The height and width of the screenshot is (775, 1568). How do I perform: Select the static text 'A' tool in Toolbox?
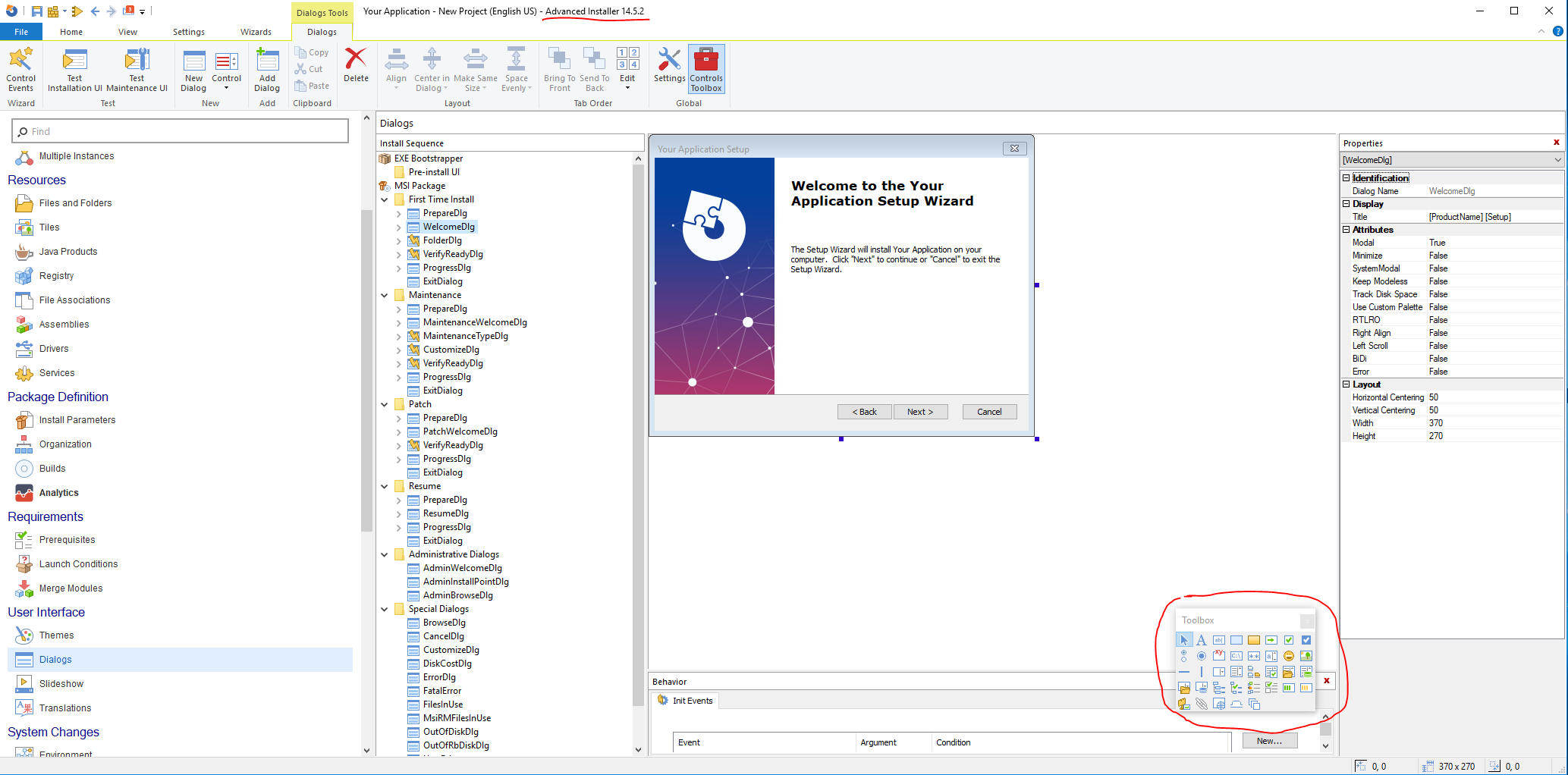1201,640
